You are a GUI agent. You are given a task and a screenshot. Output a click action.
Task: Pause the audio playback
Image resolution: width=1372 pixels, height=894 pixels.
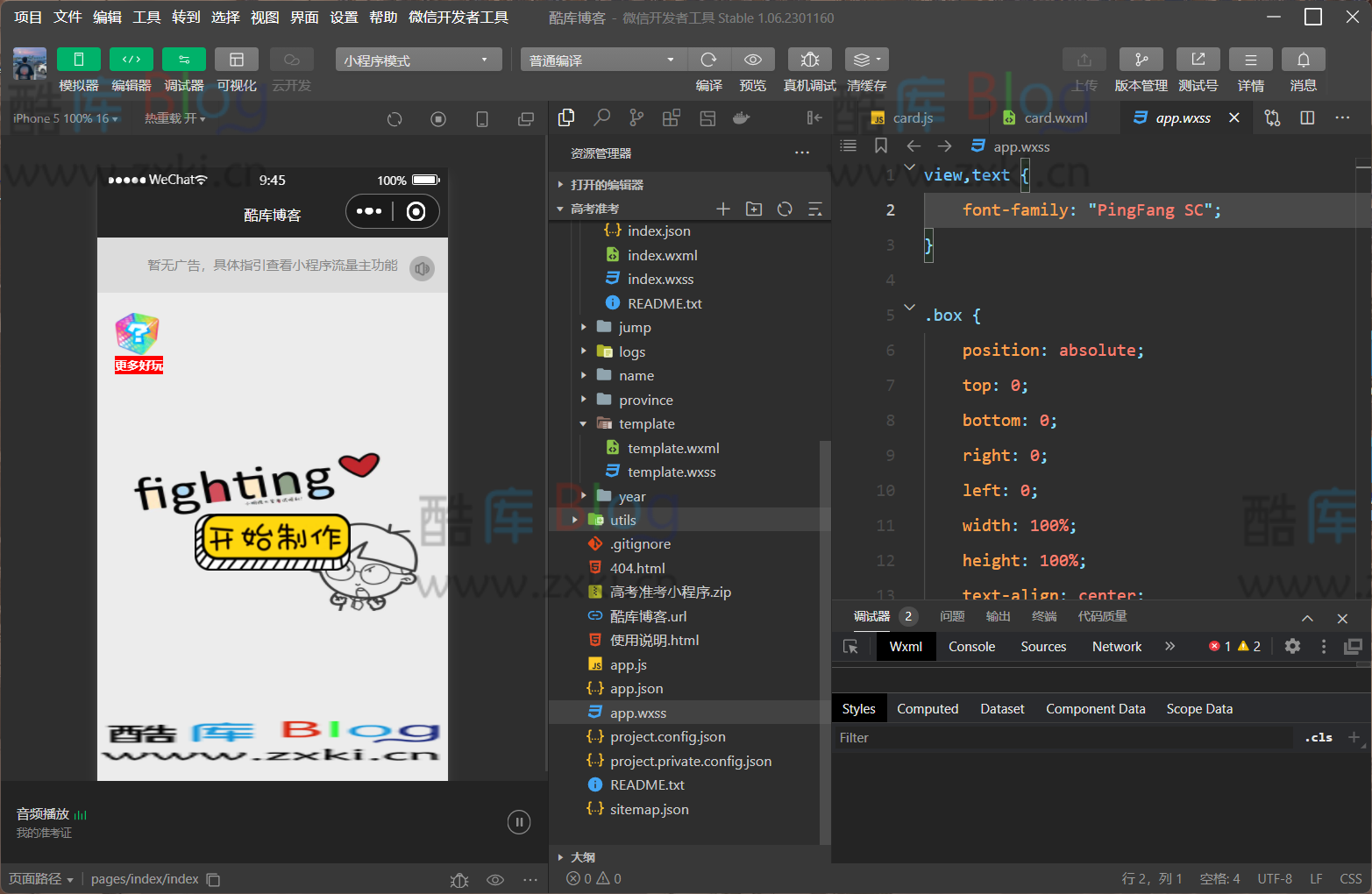[x=519, y=822]
